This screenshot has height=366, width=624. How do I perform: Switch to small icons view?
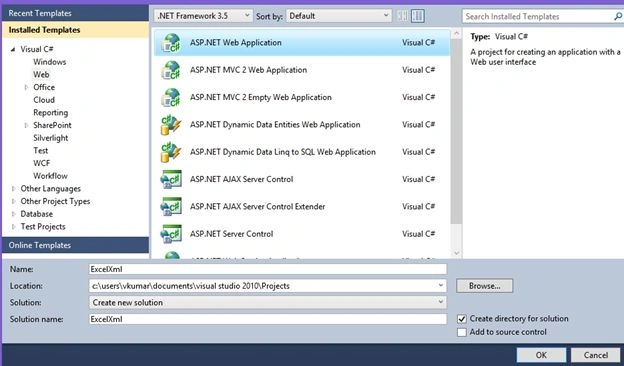point(403,16)
